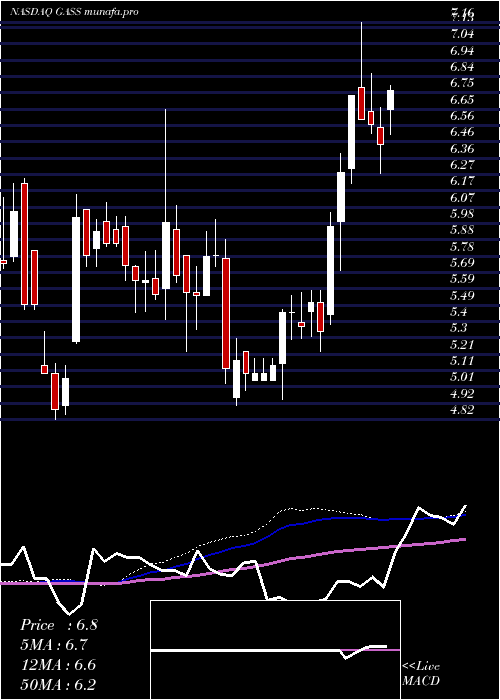Click the 6.75 price axis label

462,83
